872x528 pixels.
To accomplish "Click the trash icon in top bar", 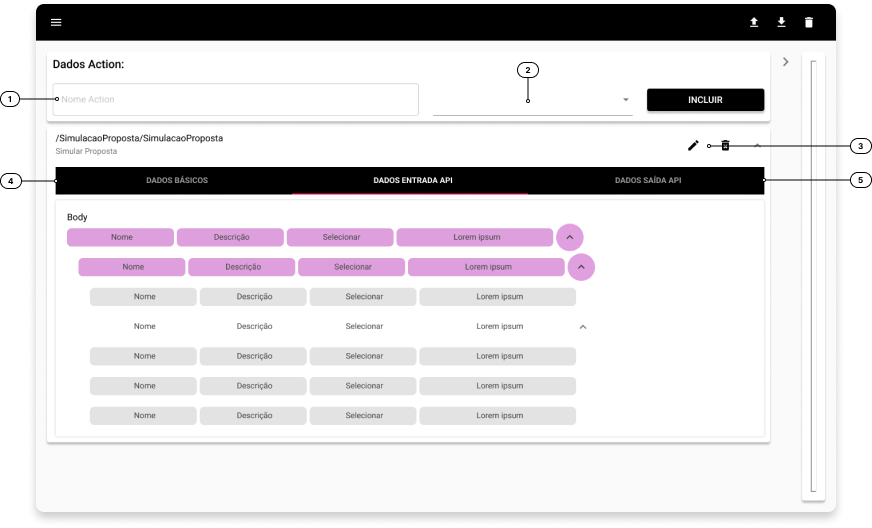I will (x=809, y=22).
